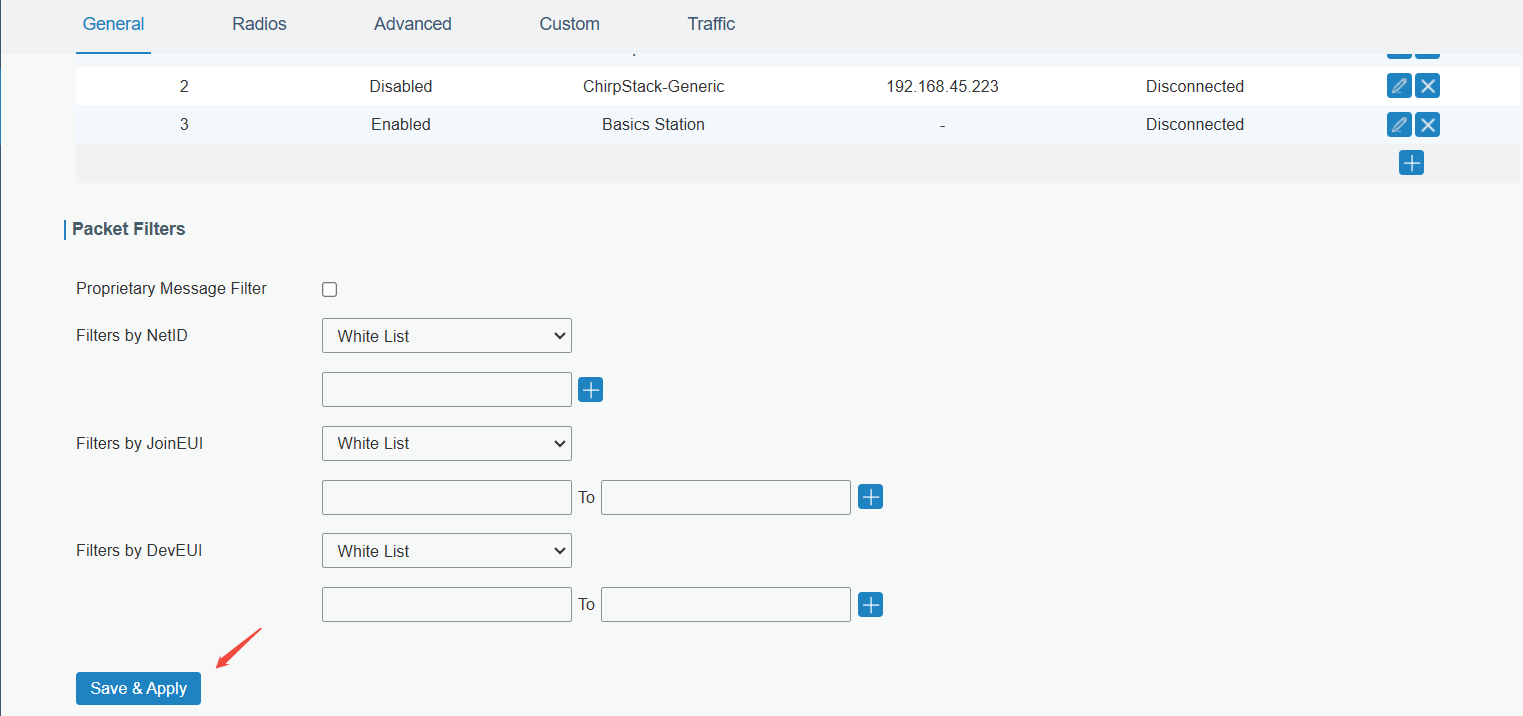Switch to the Radios tab
The width and height of the screenshot is (1523, 716).
tap(259, 24)
